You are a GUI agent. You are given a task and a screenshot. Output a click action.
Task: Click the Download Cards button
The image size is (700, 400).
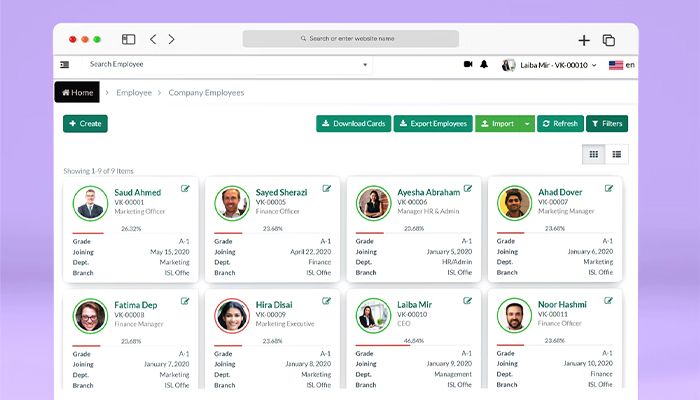click(354, 124)
